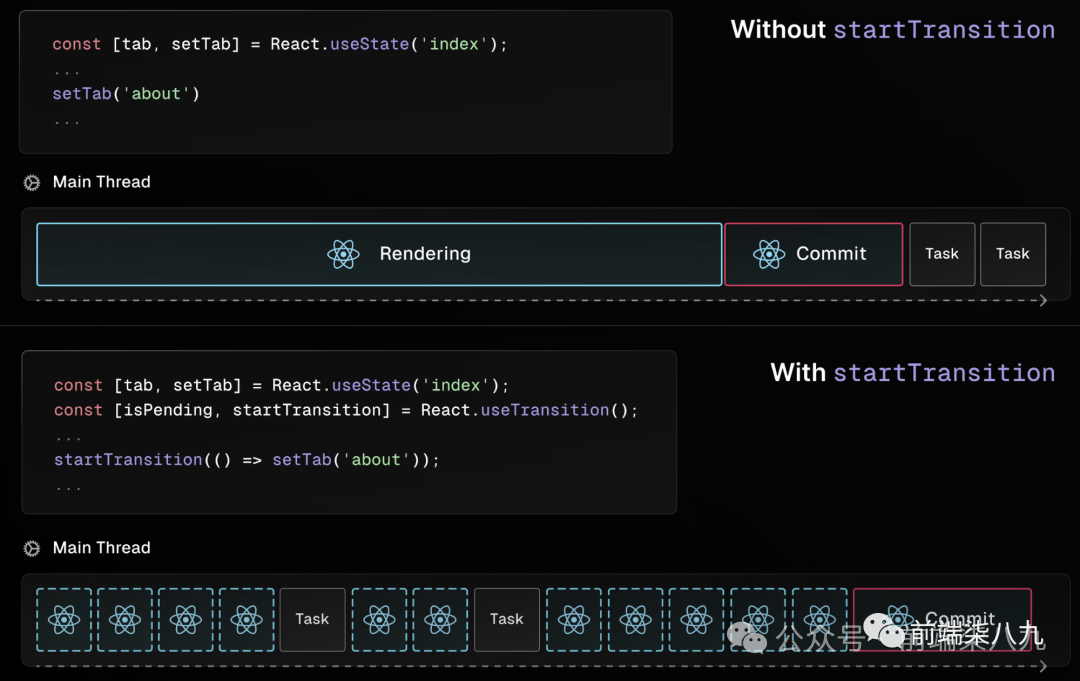Select React chunk just before first lower Task block
This screenshot has width=1080, height=681.
coord(247,620)
